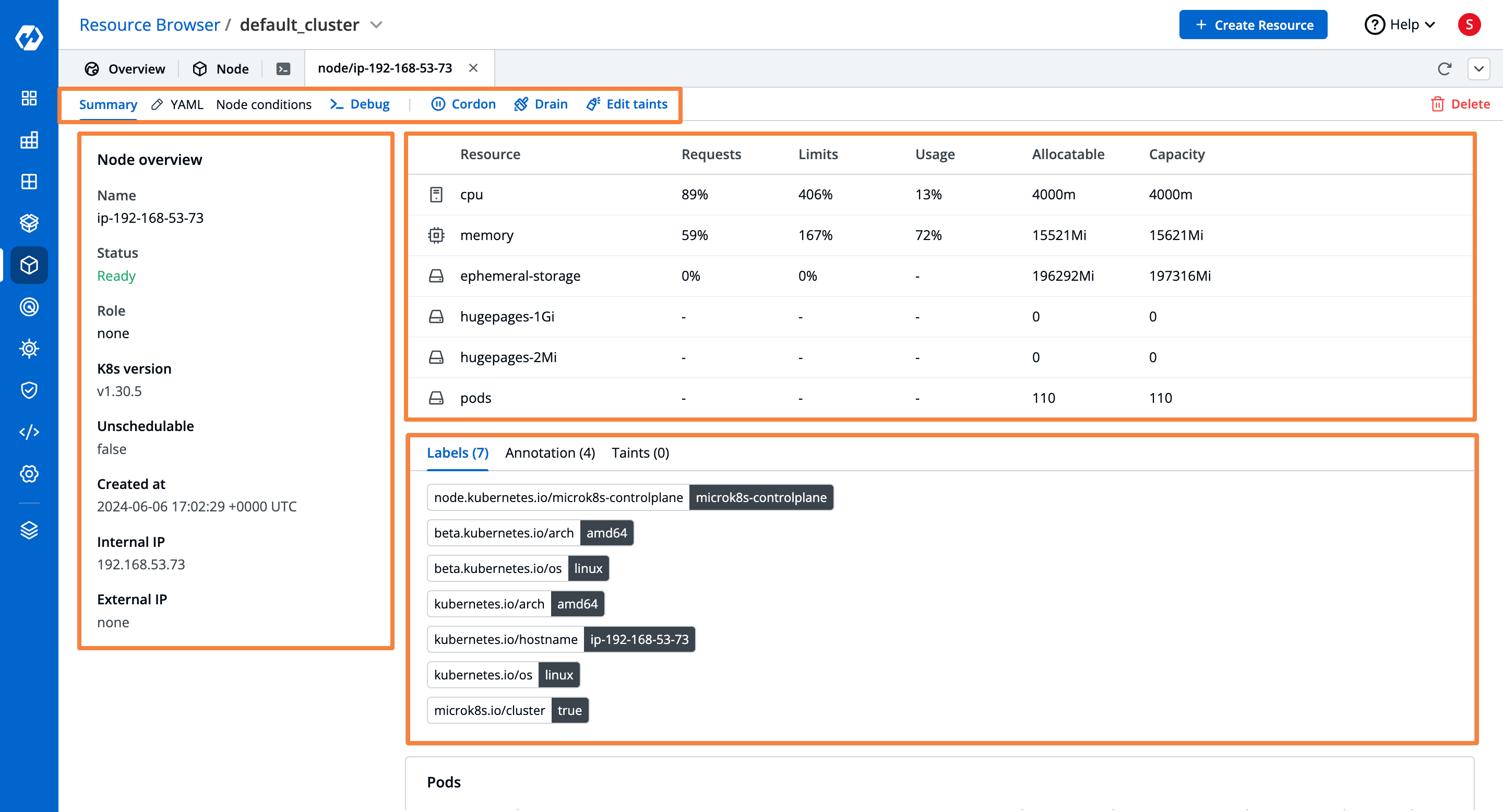The height and width of the screenshot is (812, 1503).
Task: Open Bulk Edit via the code icon
Action: click(29, 432)
